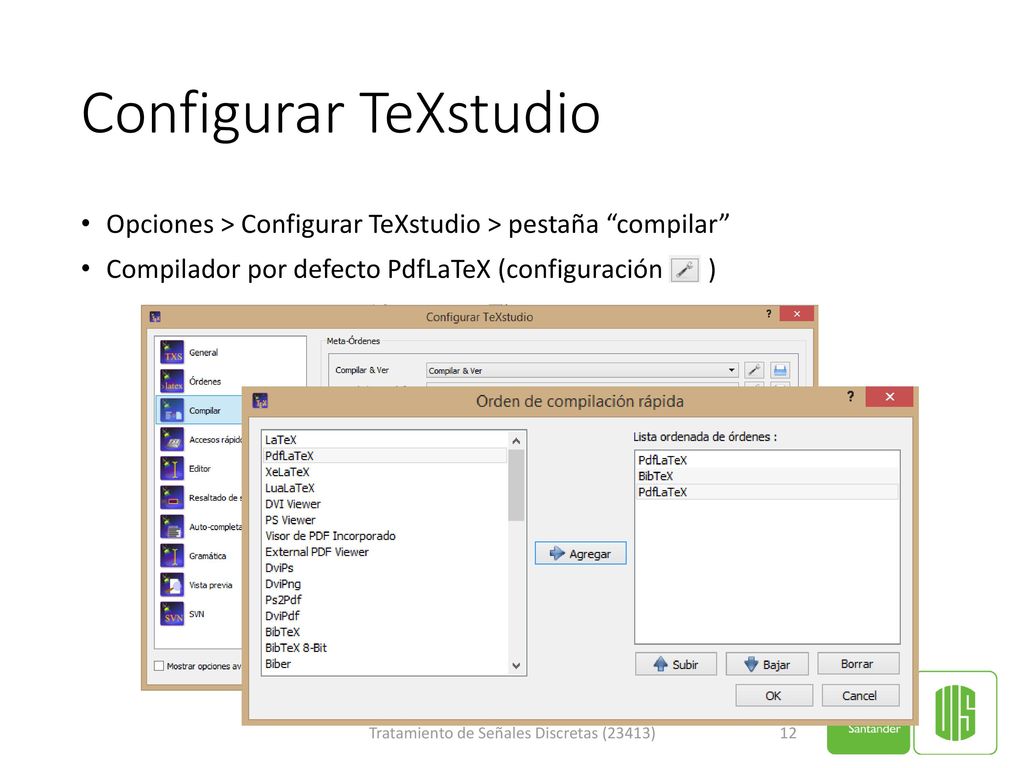Select DviPs in the command list
The image size is (1024, 768).
coord(385,568)
